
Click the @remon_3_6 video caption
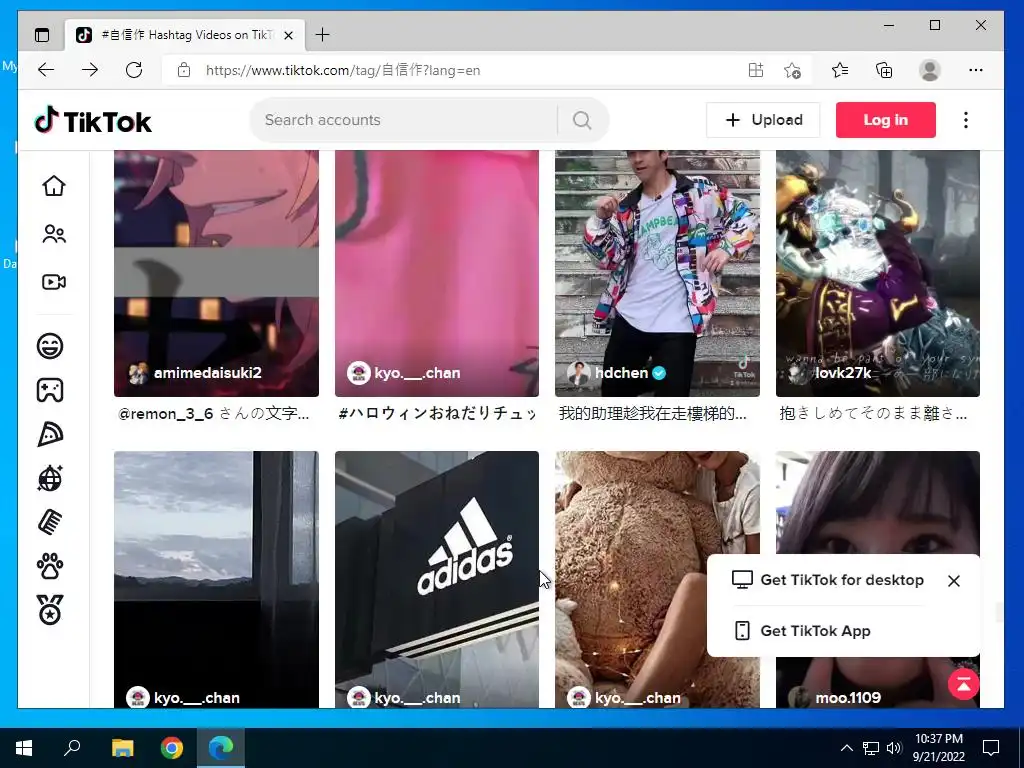pyautogui.click(x=214, y=413)
